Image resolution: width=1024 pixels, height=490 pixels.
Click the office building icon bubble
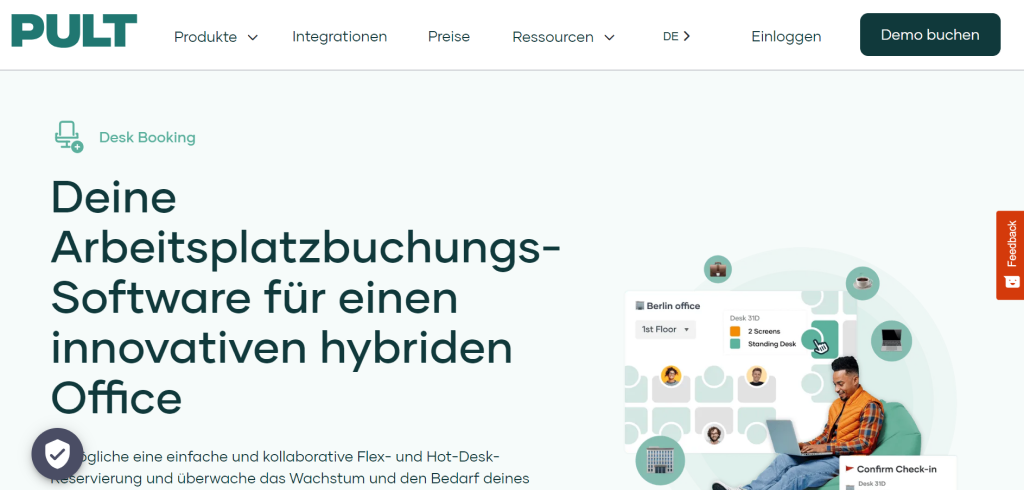tap(660, 460)
